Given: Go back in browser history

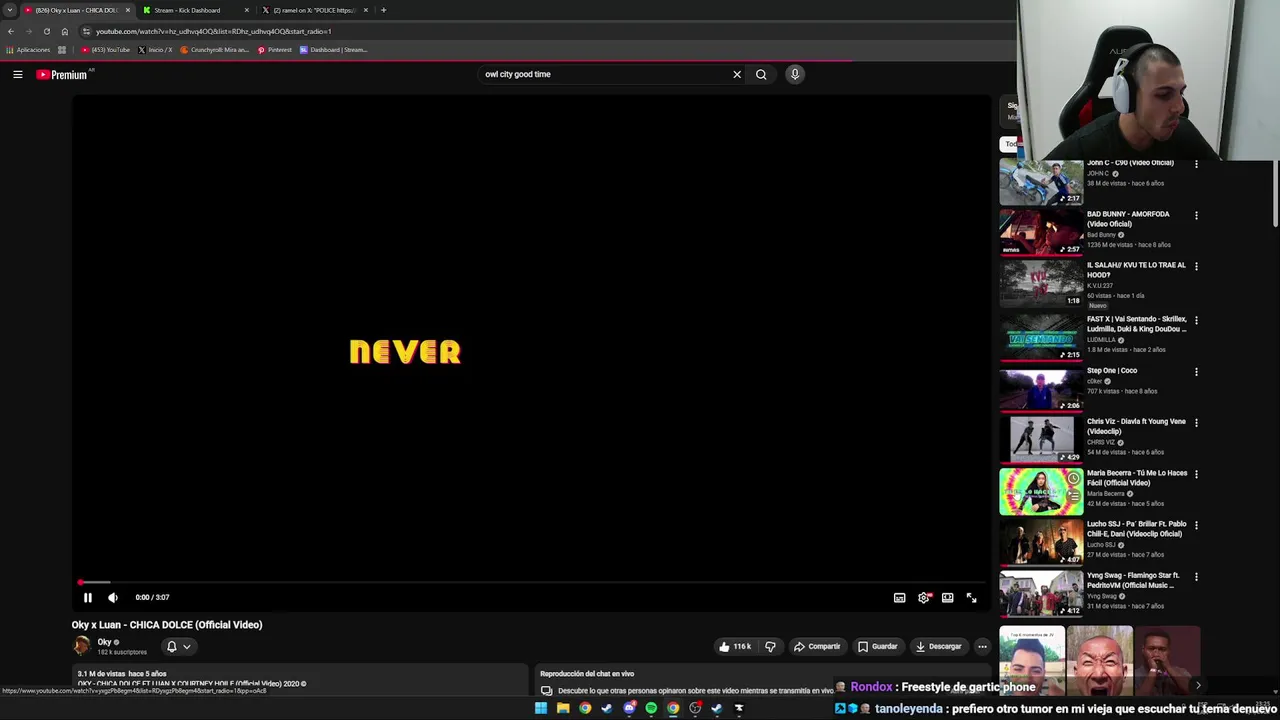Looking at the screenshot, I should tap(11, 31).
